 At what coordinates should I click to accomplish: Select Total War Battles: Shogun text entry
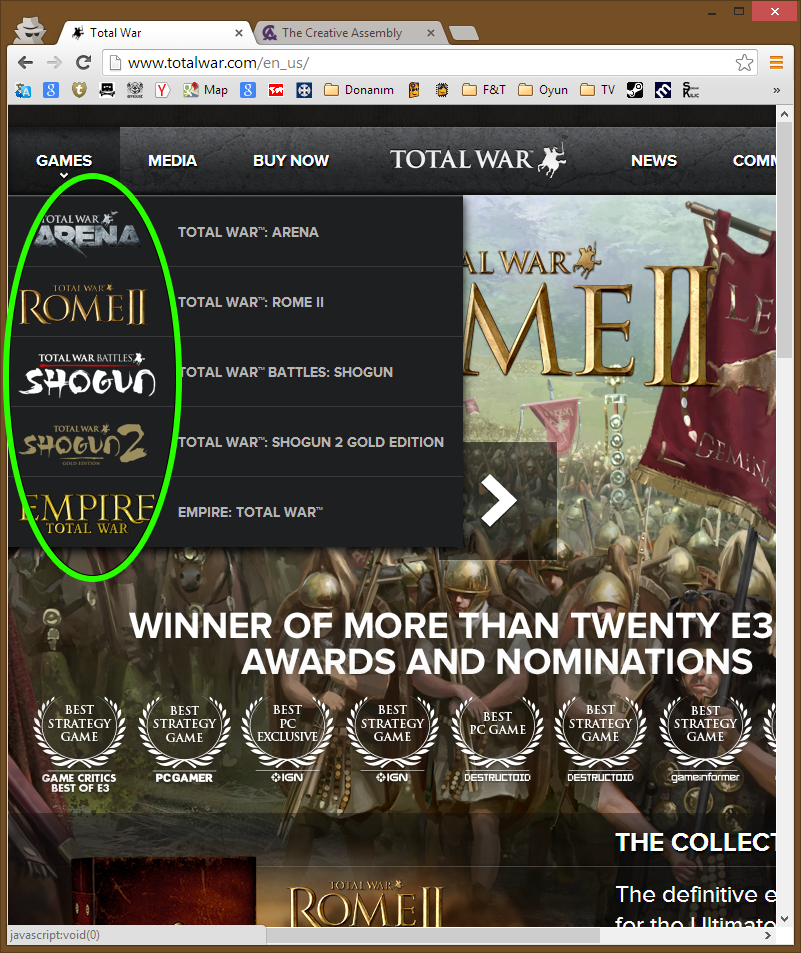286,372
